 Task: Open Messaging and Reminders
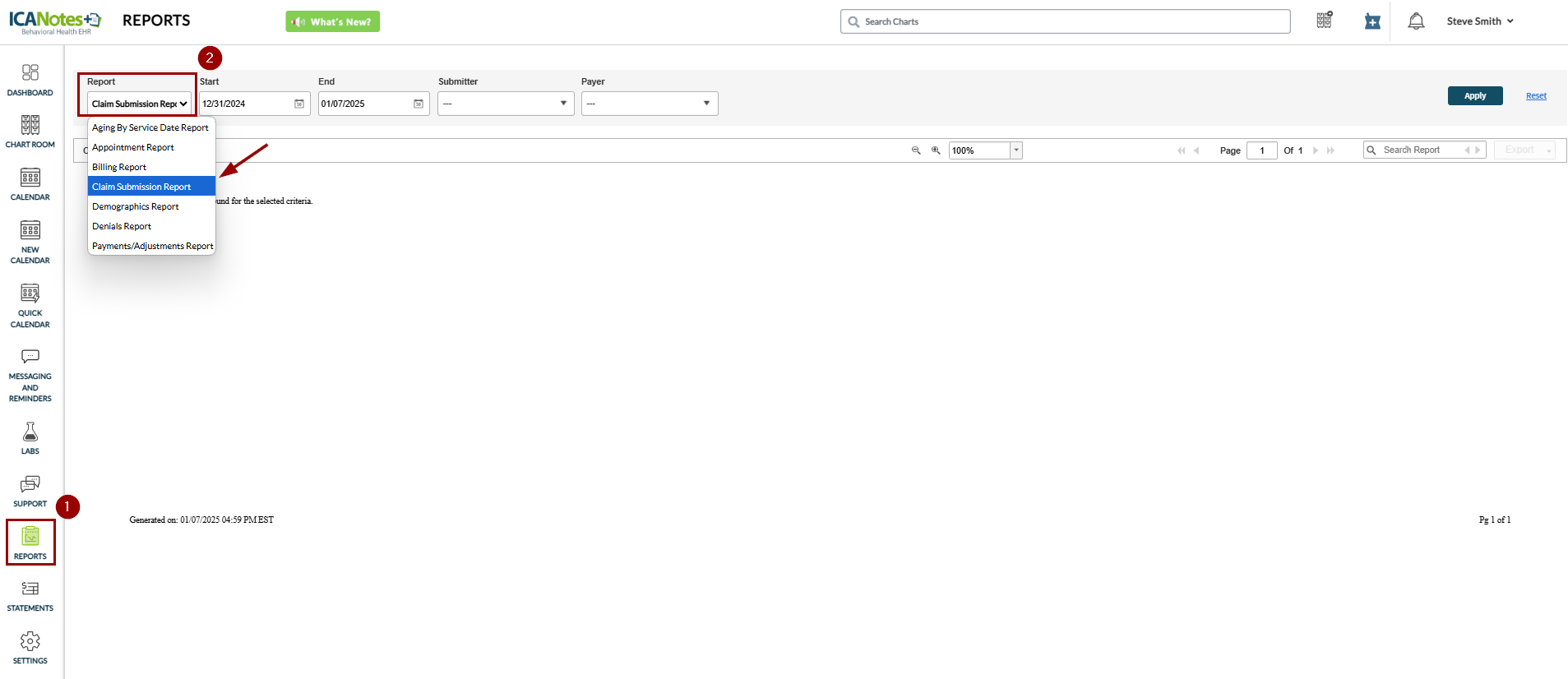click(30, 375)
